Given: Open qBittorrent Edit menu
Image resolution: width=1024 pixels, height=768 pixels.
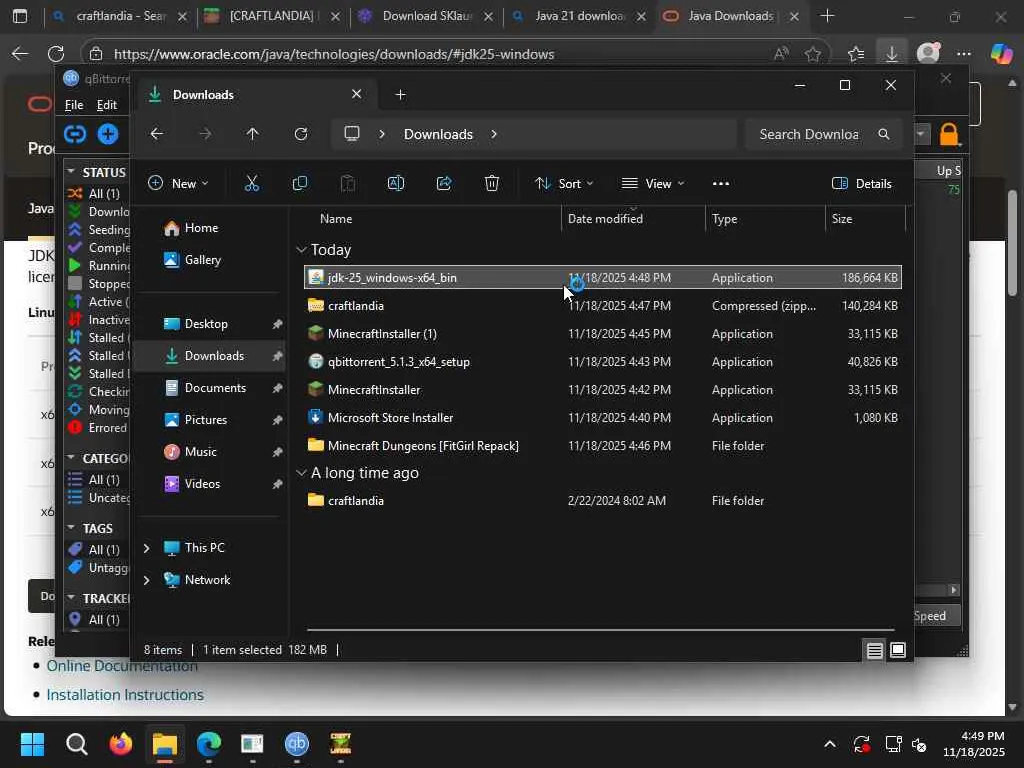Looking at the screenshot, I should (106, 104).
